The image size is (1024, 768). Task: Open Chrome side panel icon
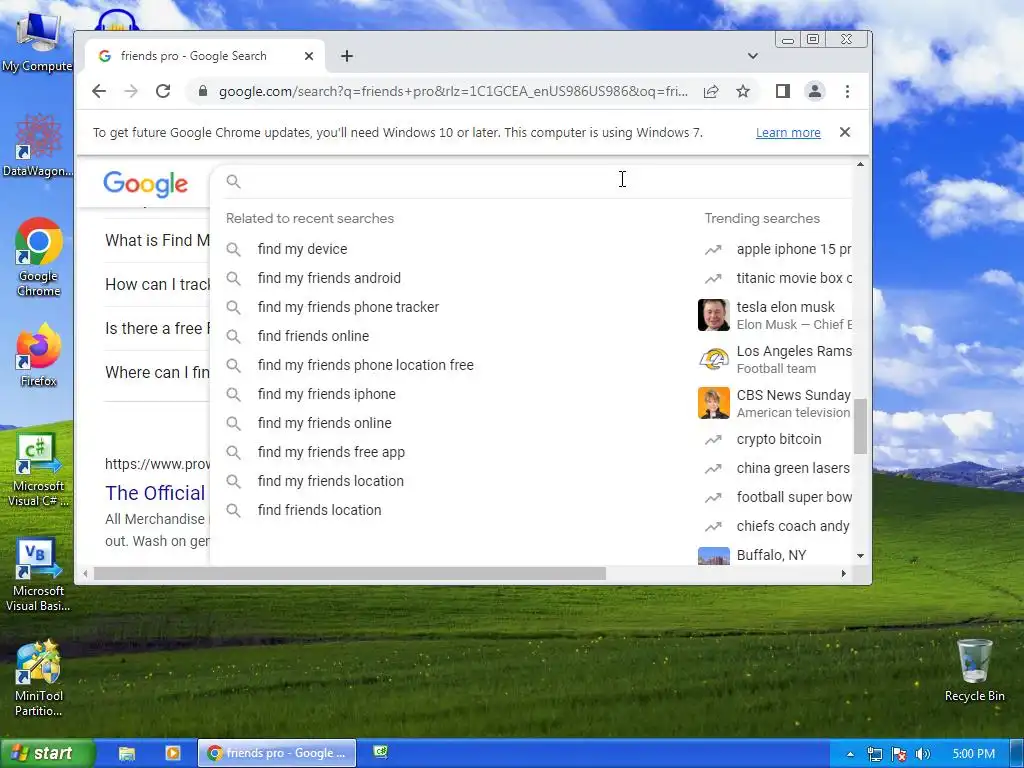pos(782,91)
